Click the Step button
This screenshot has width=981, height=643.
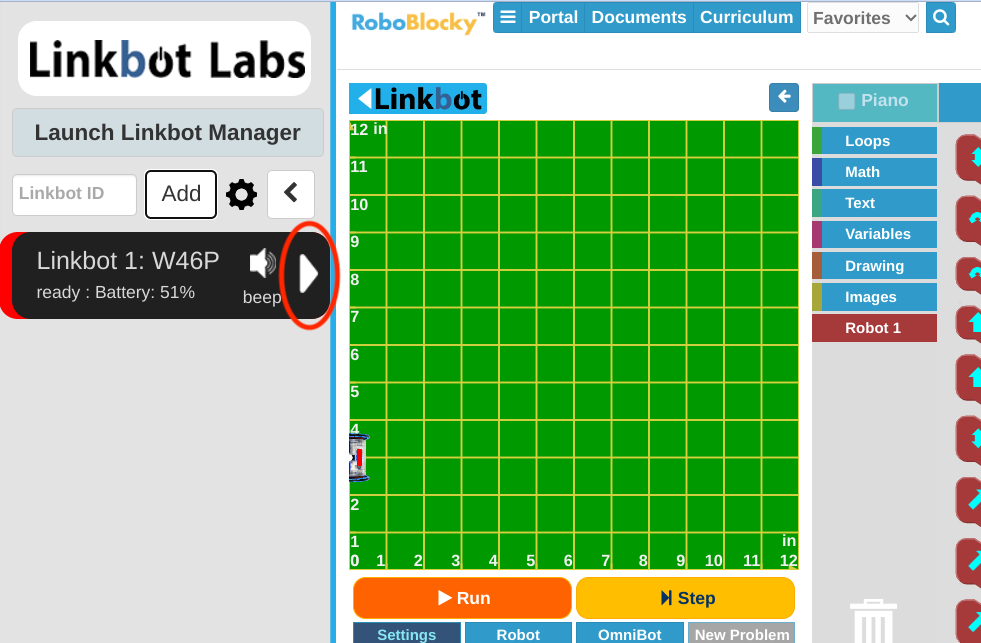[x=685, y=598]
